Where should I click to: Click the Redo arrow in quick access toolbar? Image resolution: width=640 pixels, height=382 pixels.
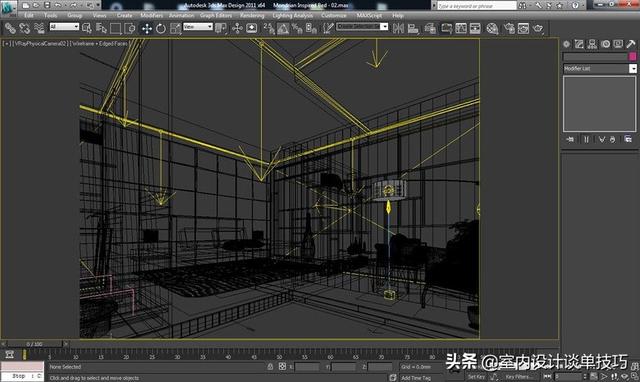click(x=73, y=5)
